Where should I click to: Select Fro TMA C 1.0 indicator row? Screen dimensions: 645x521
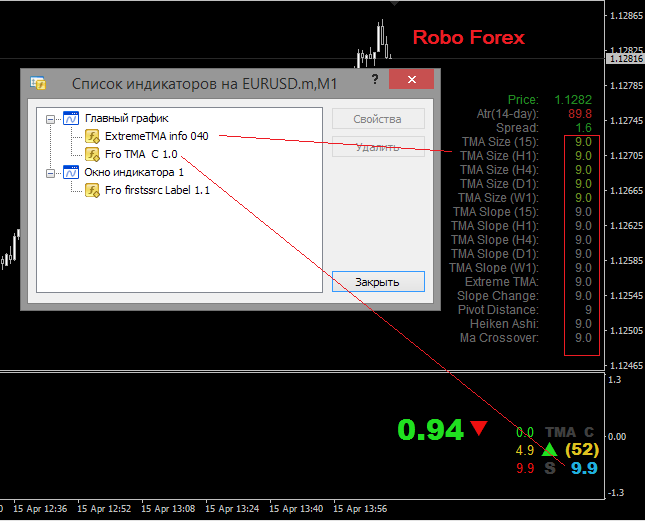(x=141, y=154)
